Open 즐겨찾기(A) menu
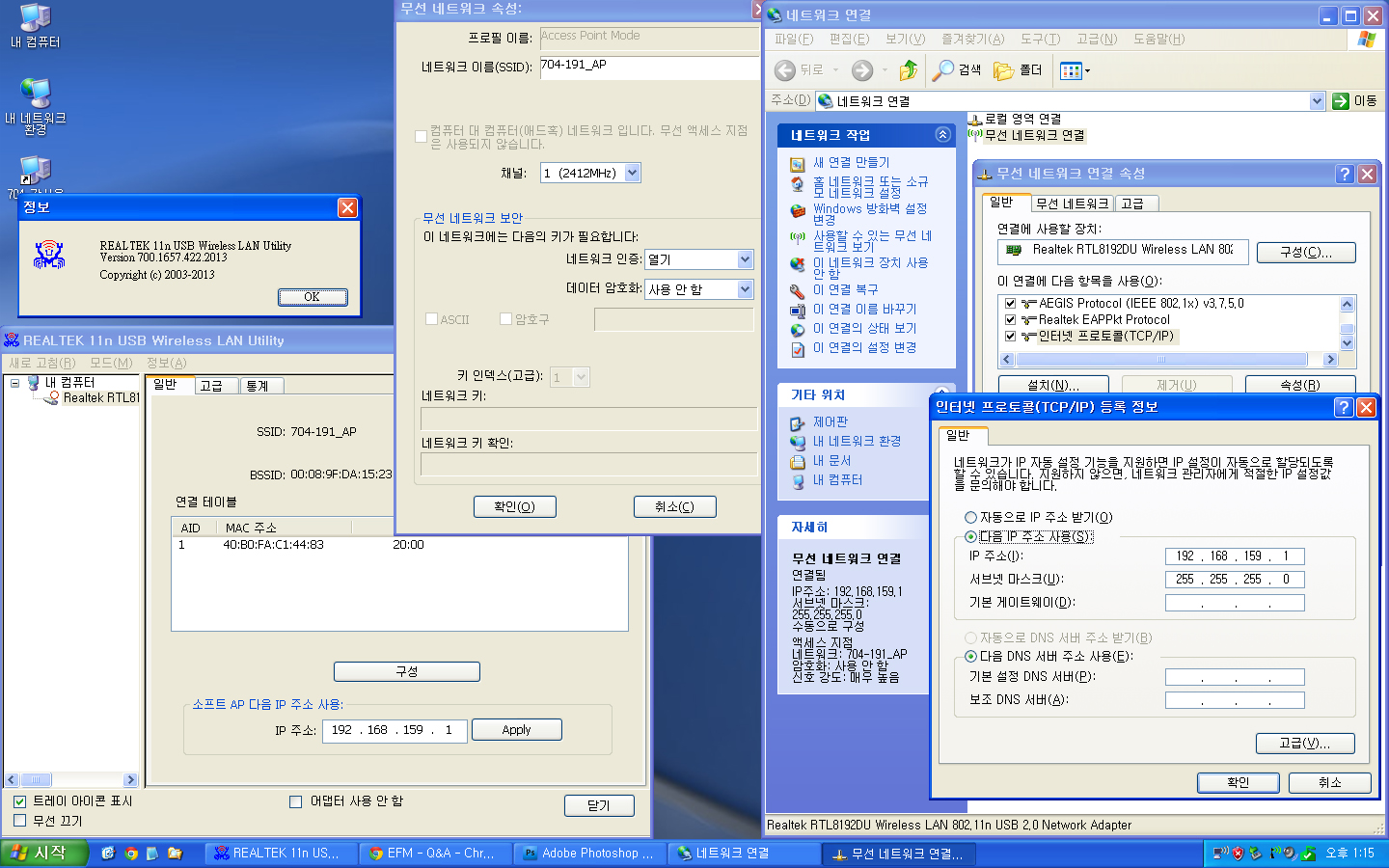Viewport: 1389px width, 868px height. point(972,40)
